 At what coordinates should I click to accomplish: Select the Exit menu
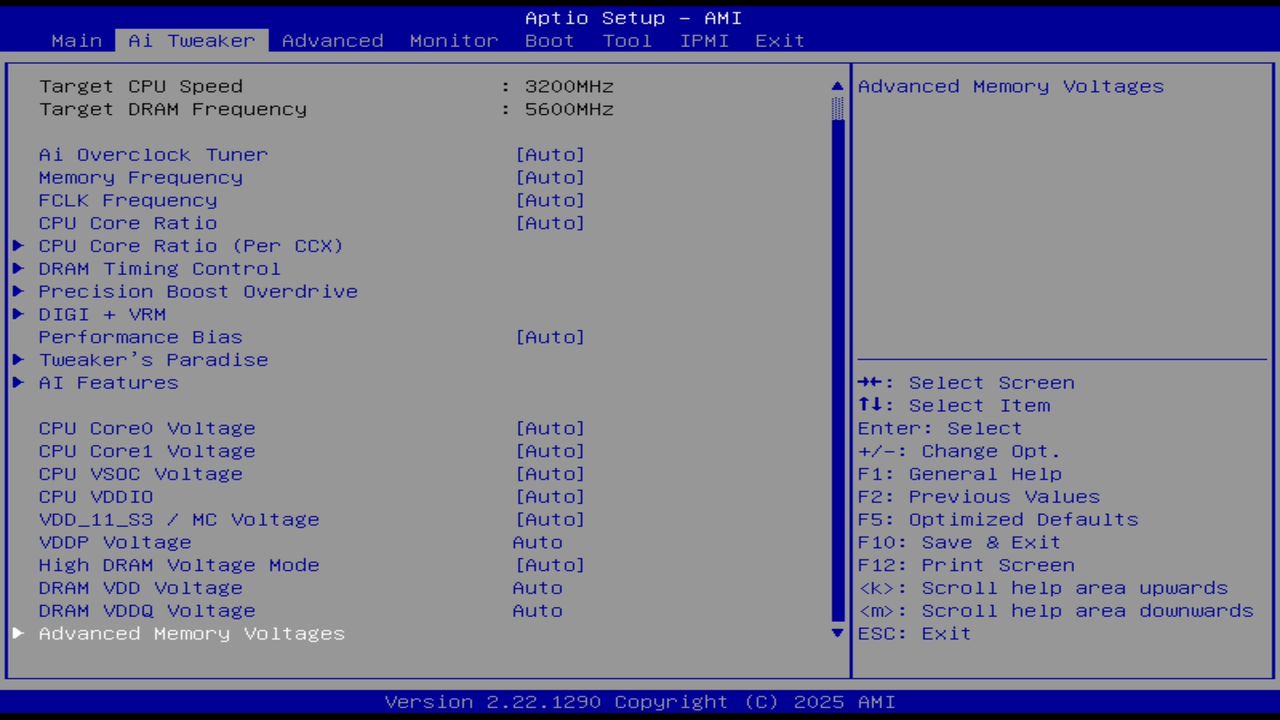point(779,40)
